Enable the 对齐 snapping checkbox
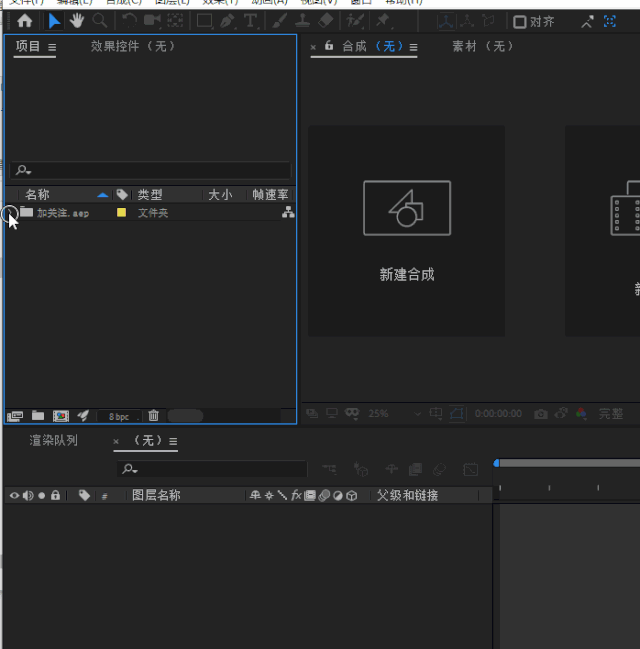The image size is (640, 649). pos(520,22)
